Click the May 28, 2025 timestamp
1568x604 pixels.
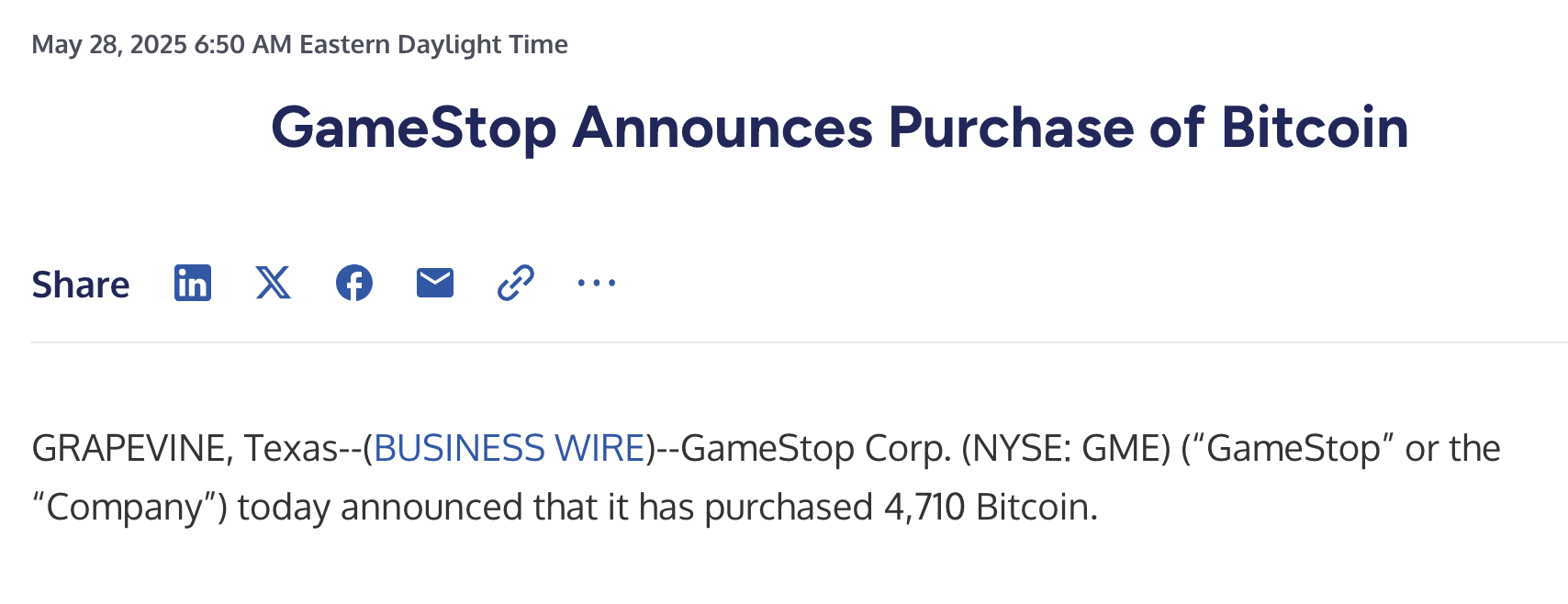click(x=109, y=44)
